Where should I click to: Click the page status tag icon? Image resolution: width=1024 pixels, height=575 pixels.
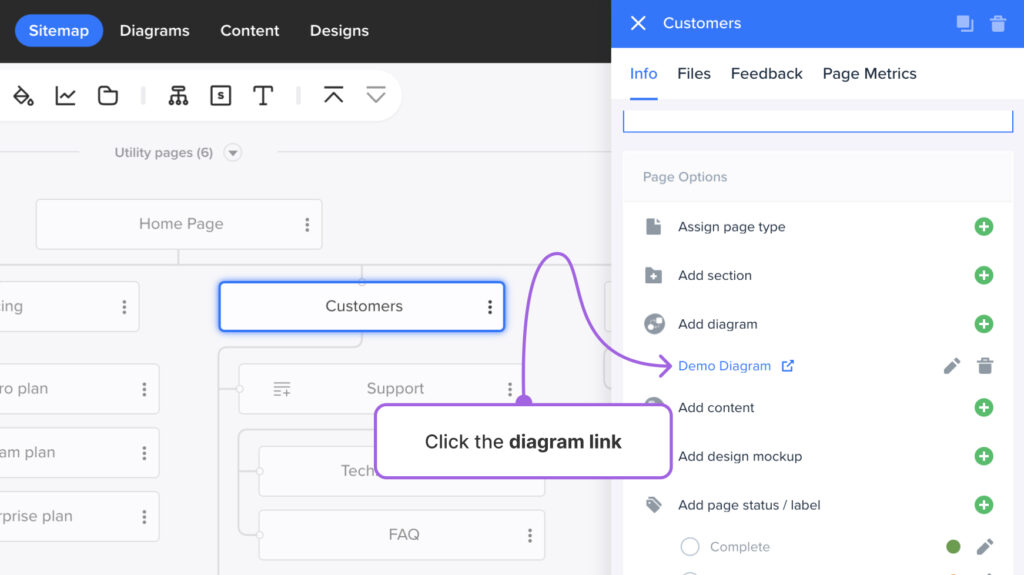pos(653,504)
